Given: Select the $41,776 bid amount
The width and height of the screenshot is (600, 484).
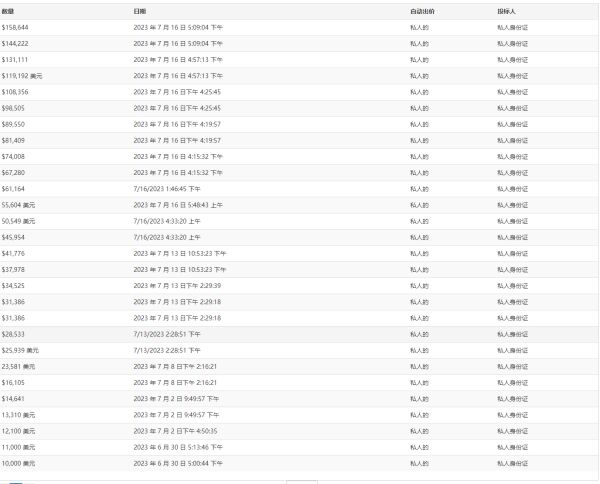Looking at the screenshot, I should [15, 253].
